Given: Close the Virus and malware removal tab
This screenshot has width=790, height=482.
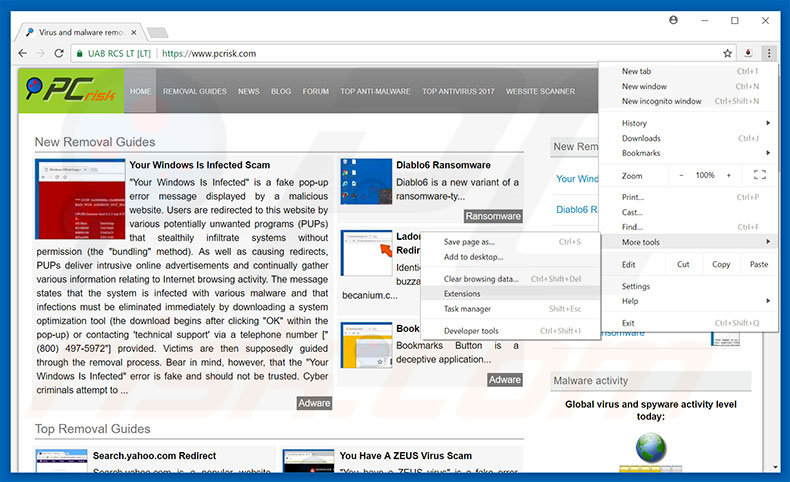Looking at the screenshot, I should click(134, 32).
